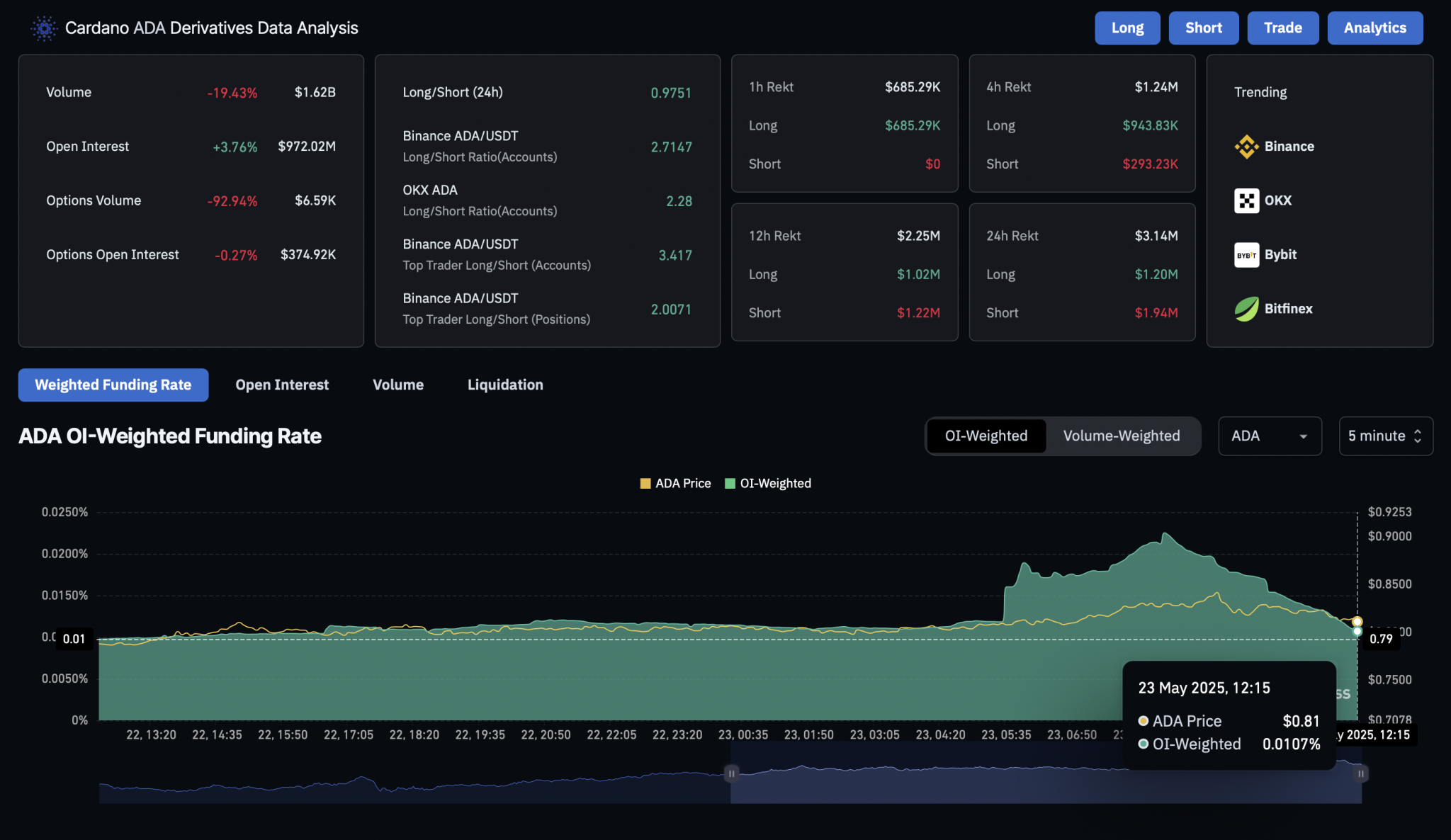Image resolution: width=1451 pixels, height=840 pixels.
Task: Click the Binance logo icon in Trending
Action: click(1246, 147)
